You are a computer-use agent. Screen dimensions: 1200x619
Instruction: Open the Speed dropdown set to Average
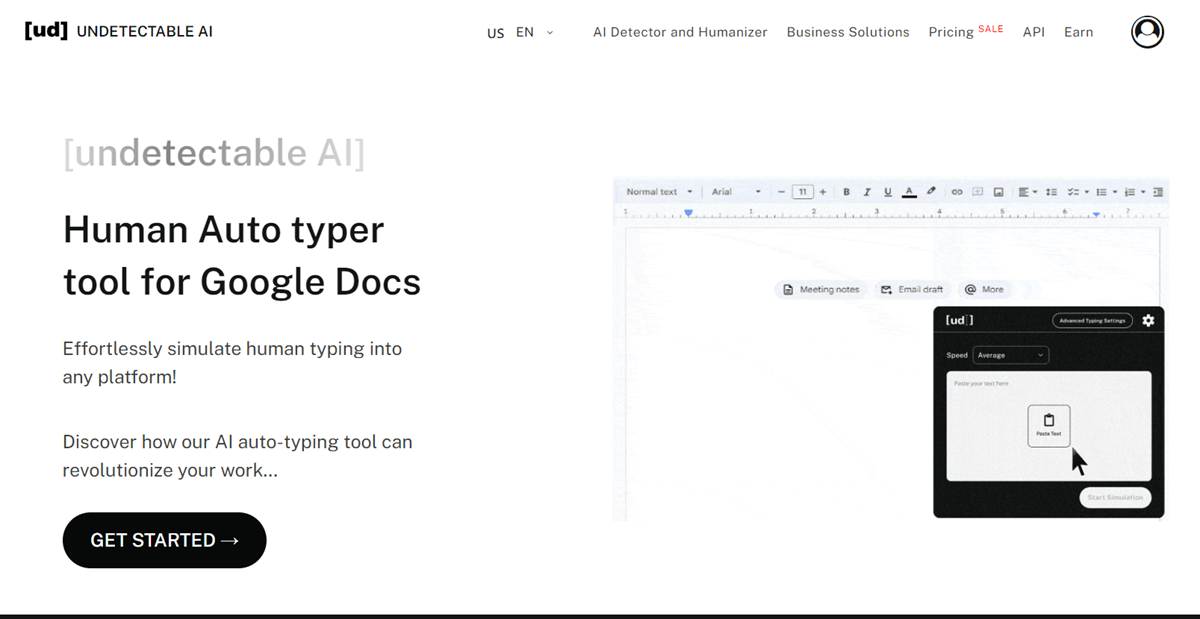pyautogui.click(x=1010, y=355)
